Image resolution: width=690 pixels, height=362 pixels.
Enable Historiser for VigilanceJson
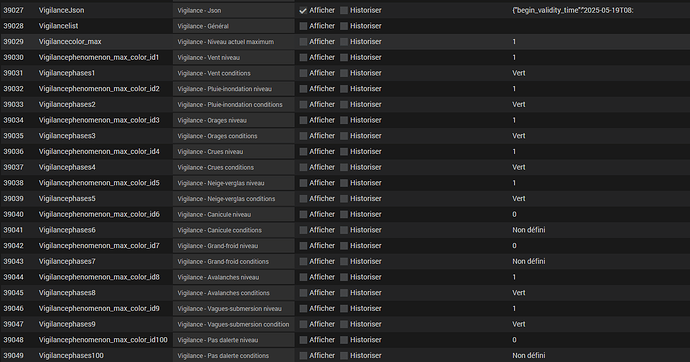coord(344,11)
